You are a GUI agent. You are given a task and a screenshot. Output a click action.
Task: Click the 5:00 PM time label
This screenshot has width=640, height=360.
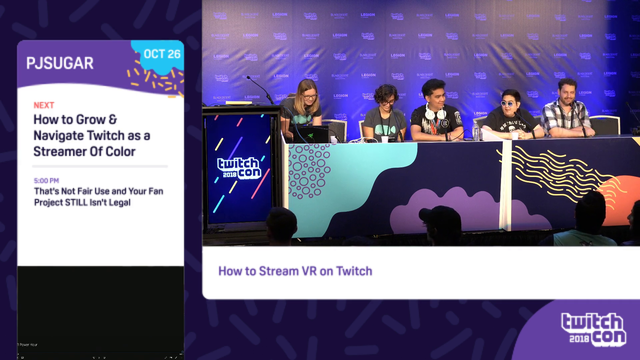click(46, 180)
